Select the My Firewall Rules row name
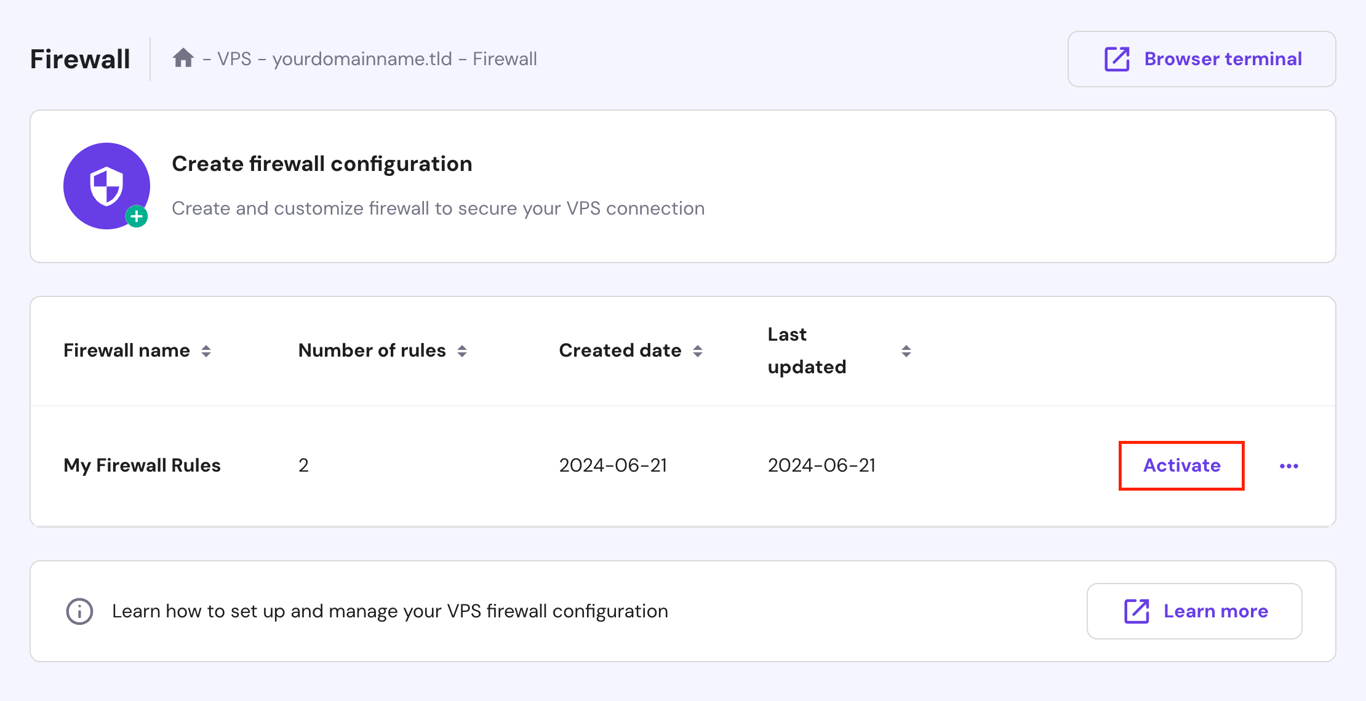 pos(141,465)
